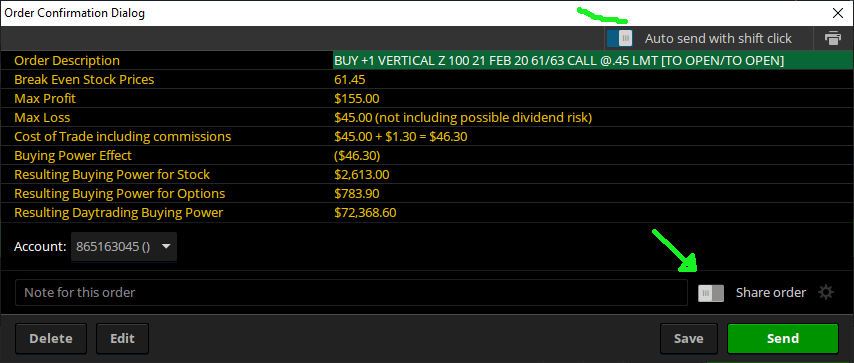The width and height of the screenshot is (854, 363).
Task: Toggle Auto send with shift click
Action: tap(619, 38)
